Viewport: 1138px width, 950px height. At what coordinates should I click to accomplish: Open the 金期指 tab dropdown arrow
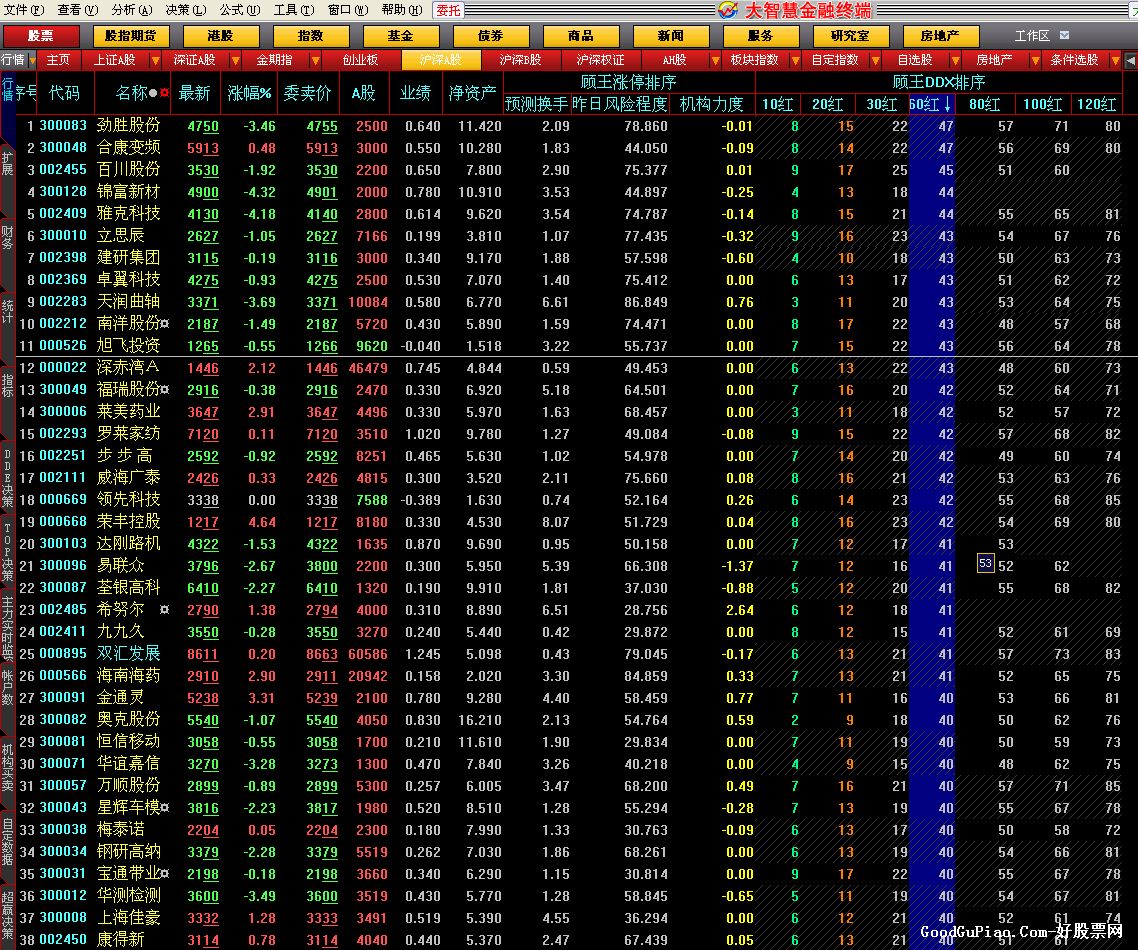315,60
